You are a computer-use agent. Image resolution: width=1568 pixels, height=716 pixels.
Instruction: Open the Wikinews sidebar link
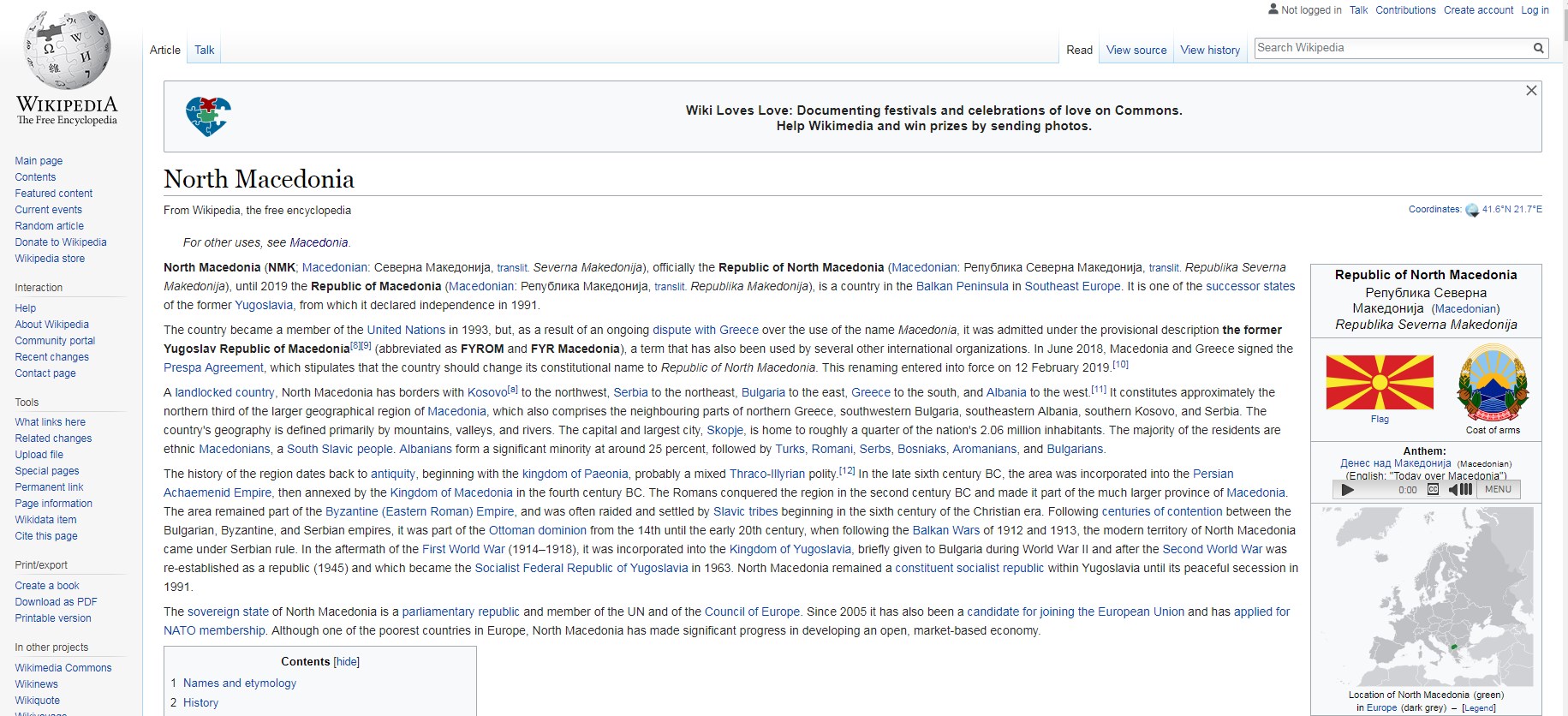coord(37,683)
